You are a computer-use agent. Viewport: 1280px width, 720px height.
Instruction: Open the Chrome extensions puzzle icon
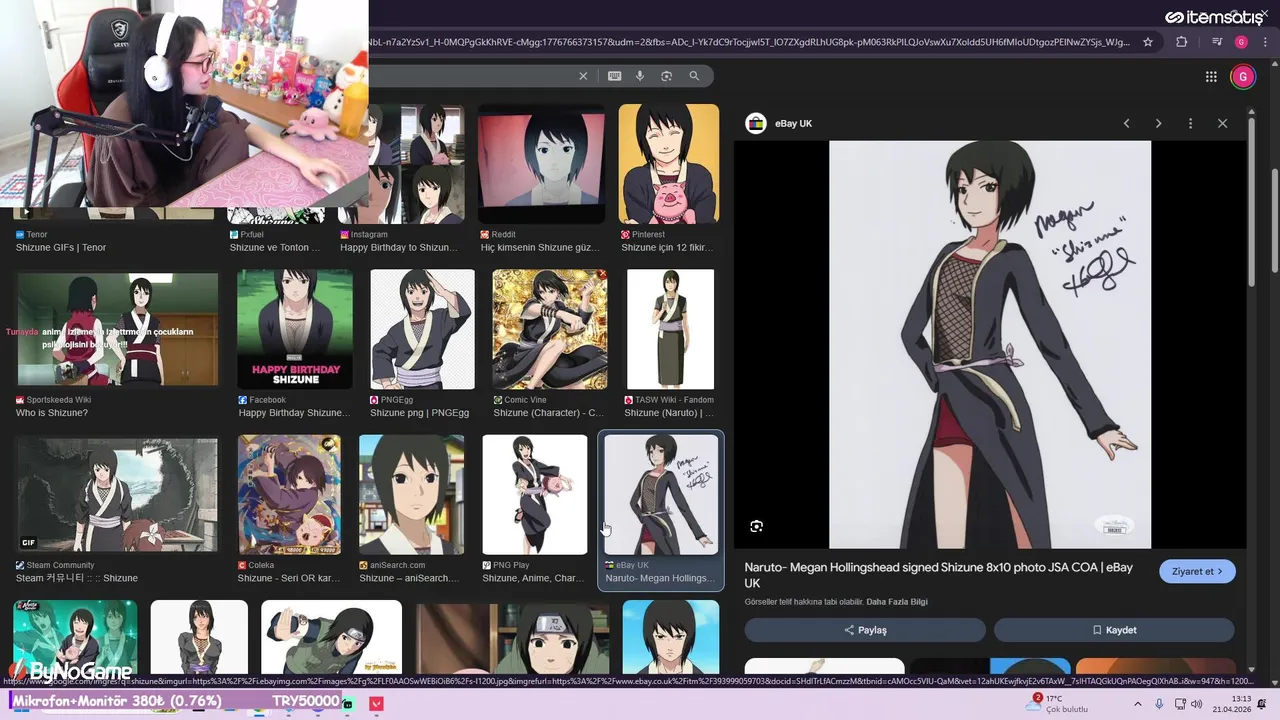pyautogui.click(x=1182, y=42)
